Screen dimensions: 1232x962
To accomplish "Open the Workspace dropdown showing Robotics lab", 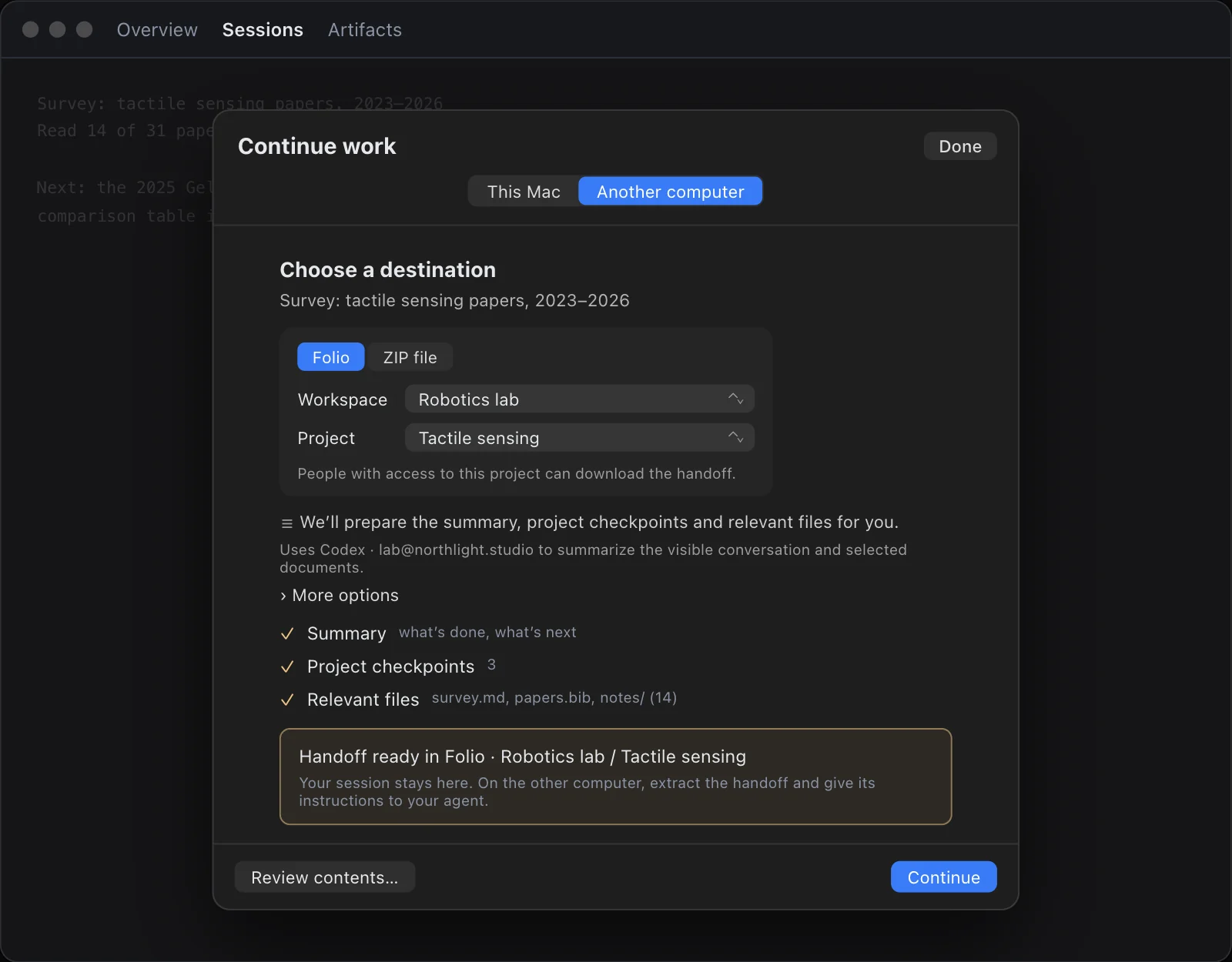I will pyautogui.click(x=579, y=399).
